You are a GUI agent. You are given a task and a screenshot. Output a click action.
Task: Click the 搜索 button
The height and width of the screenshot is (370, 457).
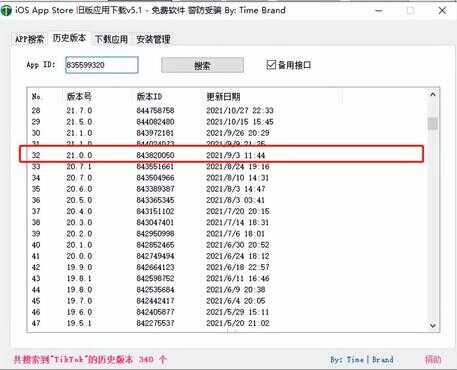(x=202, y=65)
